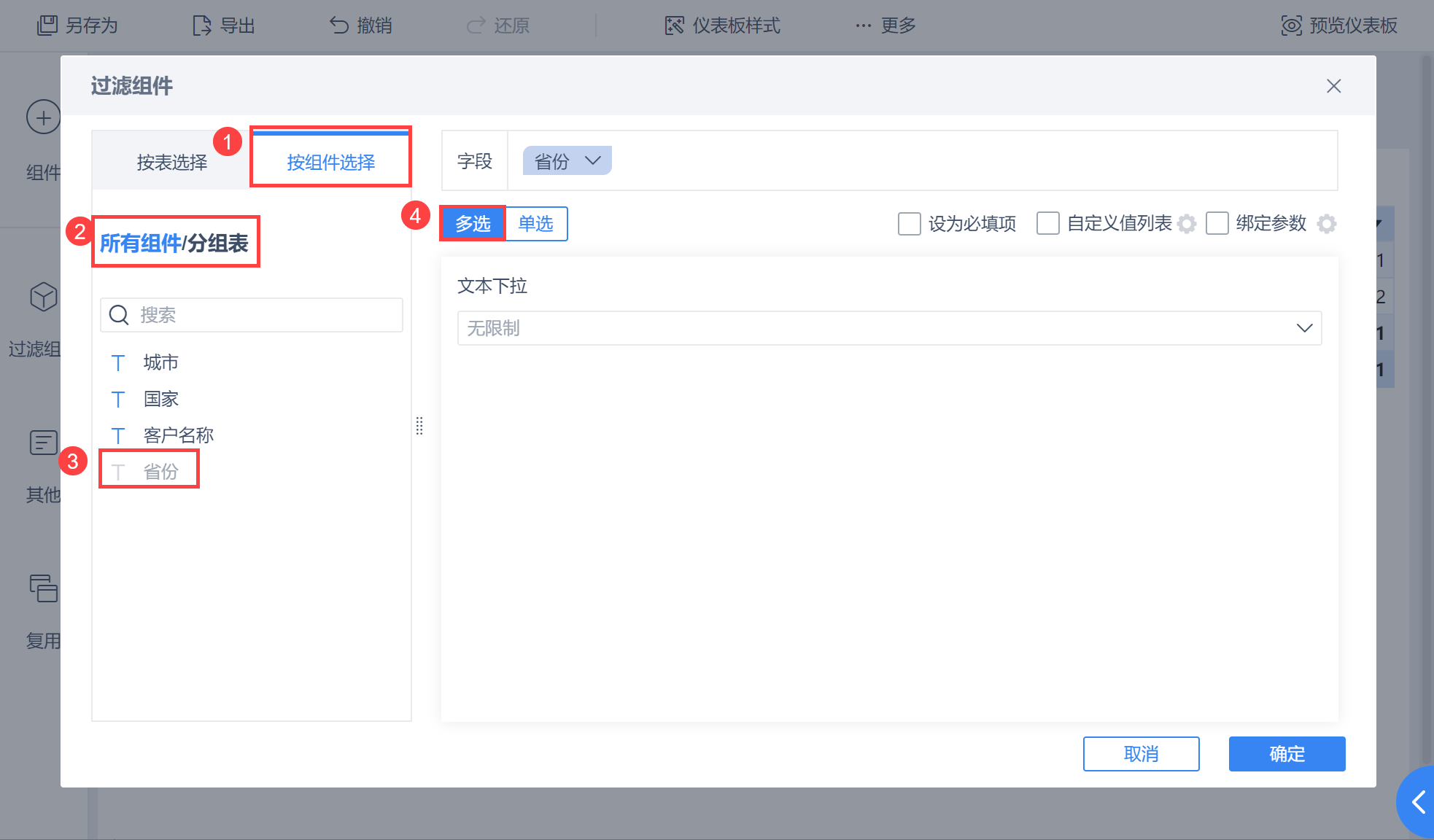Check the 自定义值列表 checkbox
This screenshot has width=1434, height=840.
pos(1048,224)
